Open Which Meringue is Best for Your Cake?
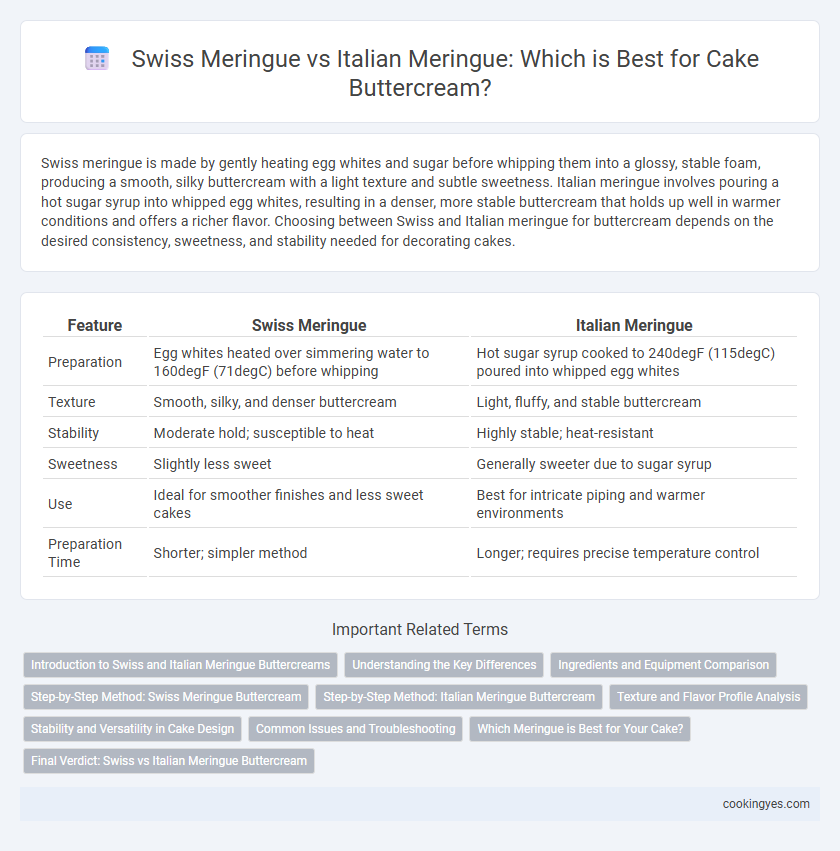The image size is (840, 851). click(x=580, y=729)
